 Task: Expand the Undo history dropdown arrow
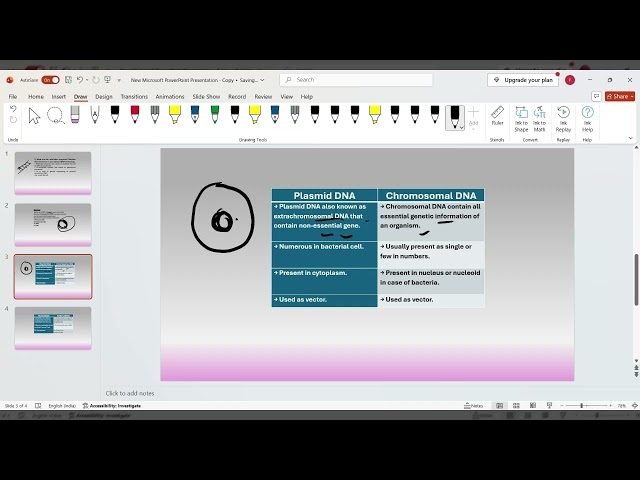(87, 80)
